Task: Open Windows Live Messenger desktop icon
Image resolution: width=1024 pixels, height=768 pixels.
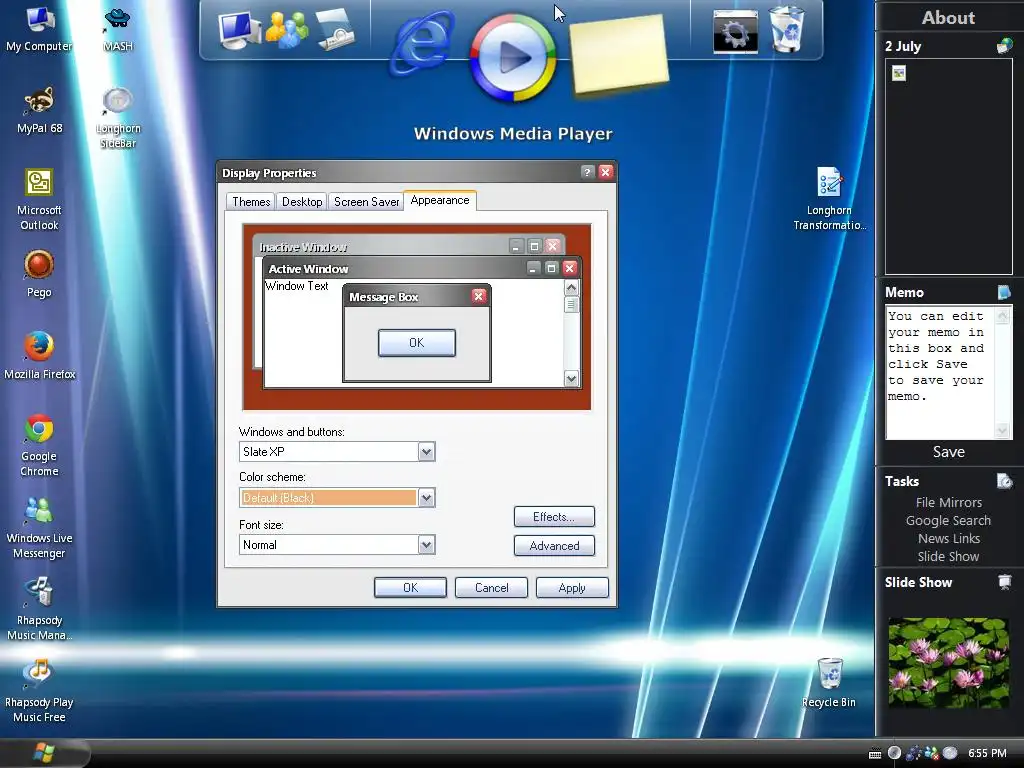Action: click(x=39, y=528)
